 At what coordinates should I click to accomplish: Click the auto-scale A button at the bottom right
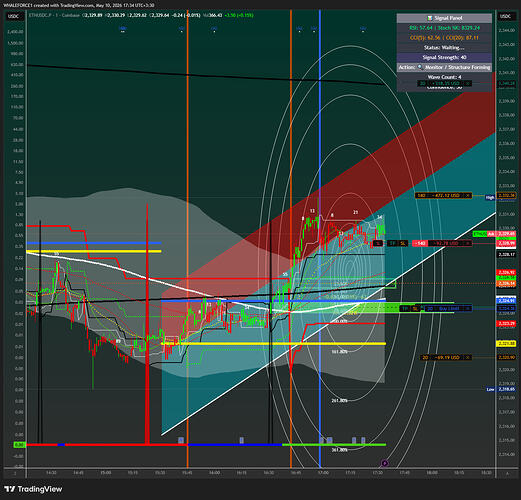pyautogui.click(x=507, y=473)
